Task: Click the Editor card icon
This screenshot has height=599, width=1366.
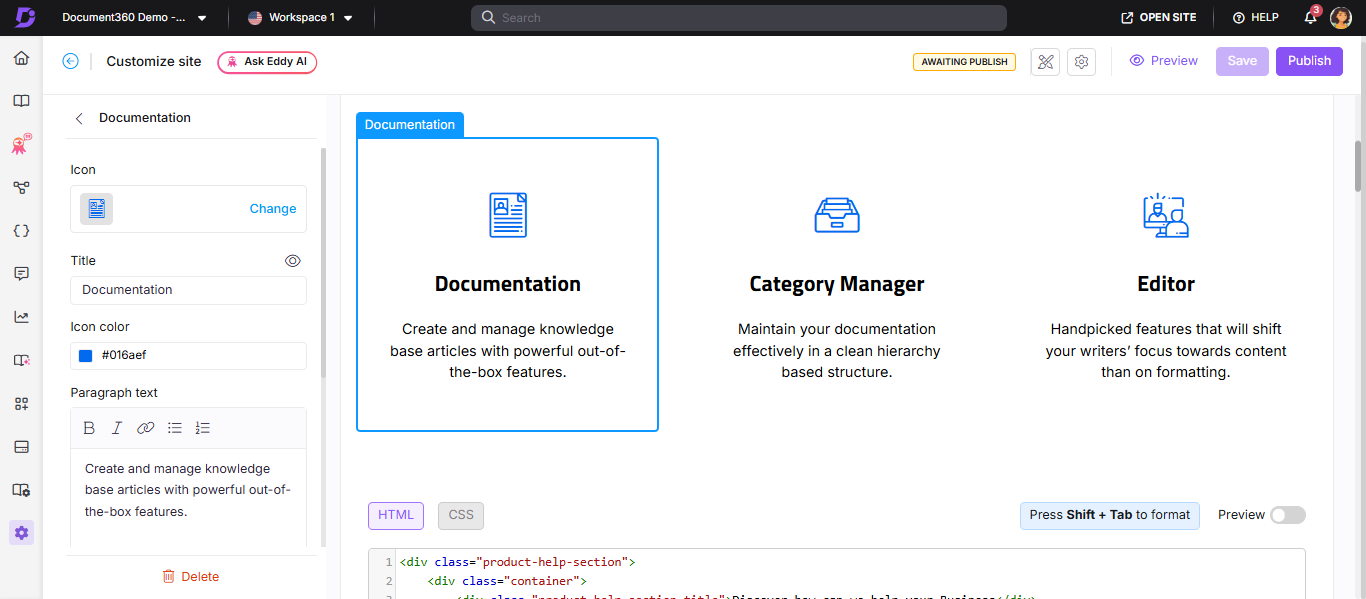Action: [1166, 215]
